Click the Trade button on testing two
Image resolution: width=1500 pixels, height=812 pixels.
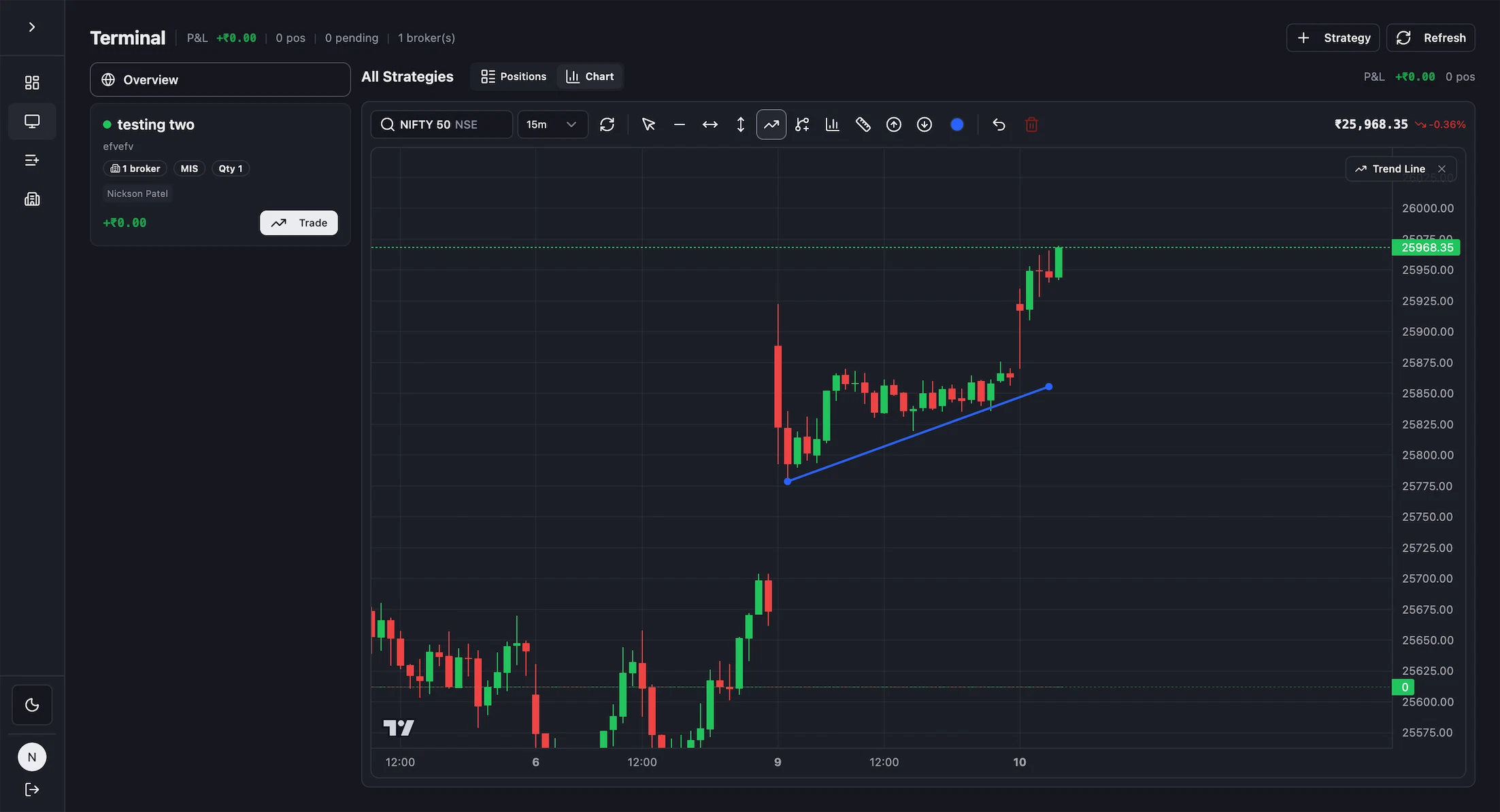tap(299, 223)
